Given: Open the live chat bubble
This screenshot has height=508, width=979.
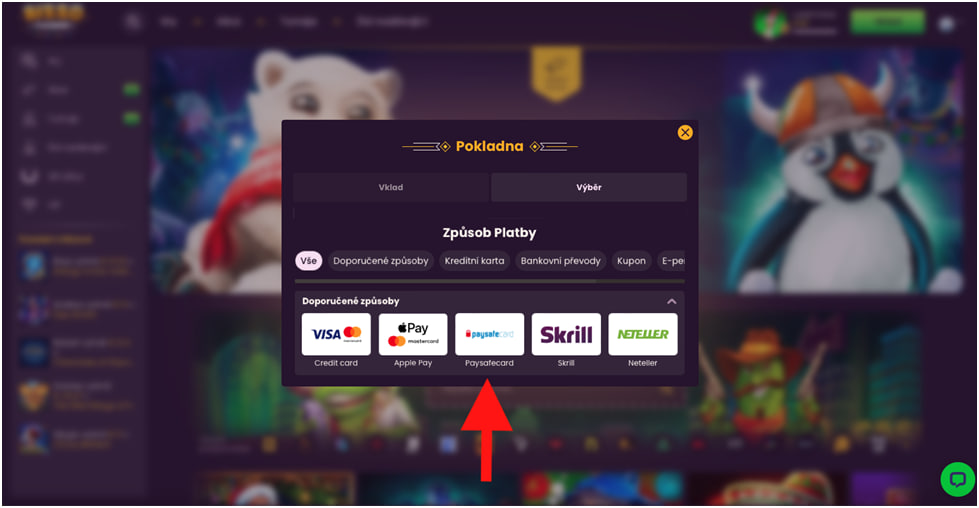Looking at the screenshot, I should click(957, 479).
